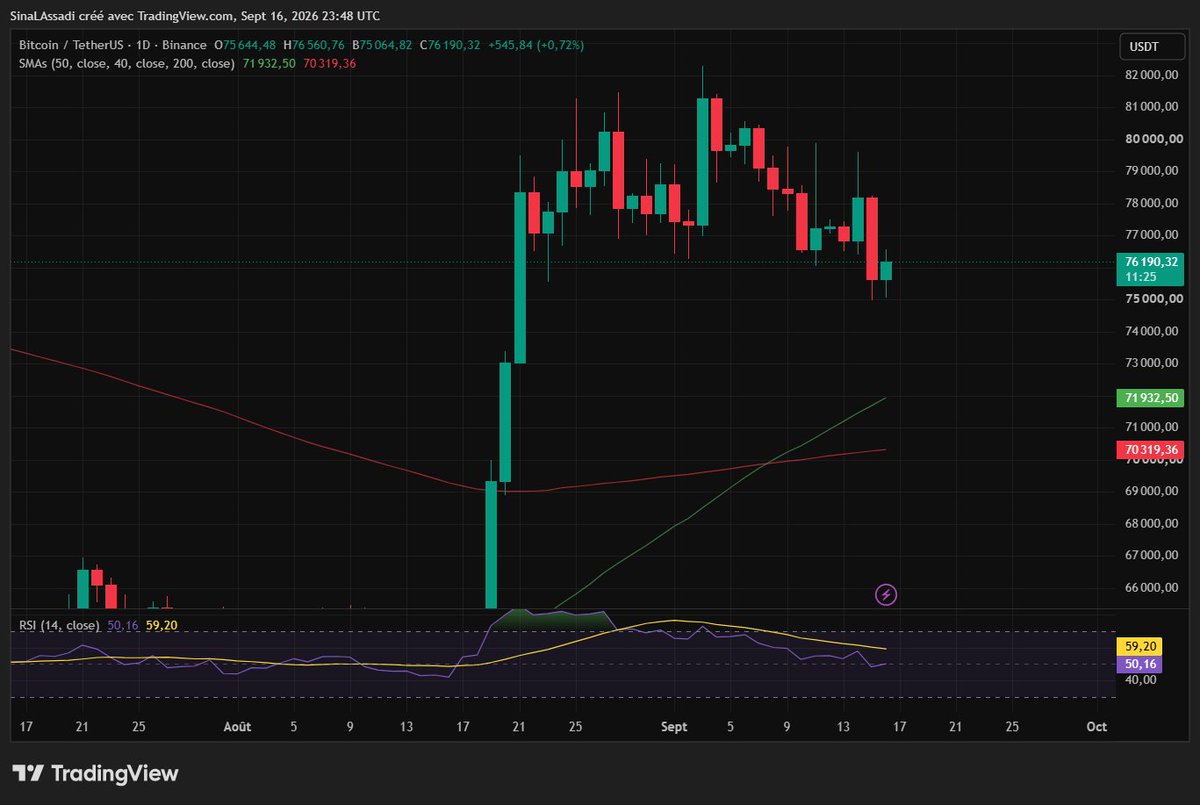Click the SMAs indicator legend label
The width and height of the screenshot is (1200, 805).
[x=125, y=63]
